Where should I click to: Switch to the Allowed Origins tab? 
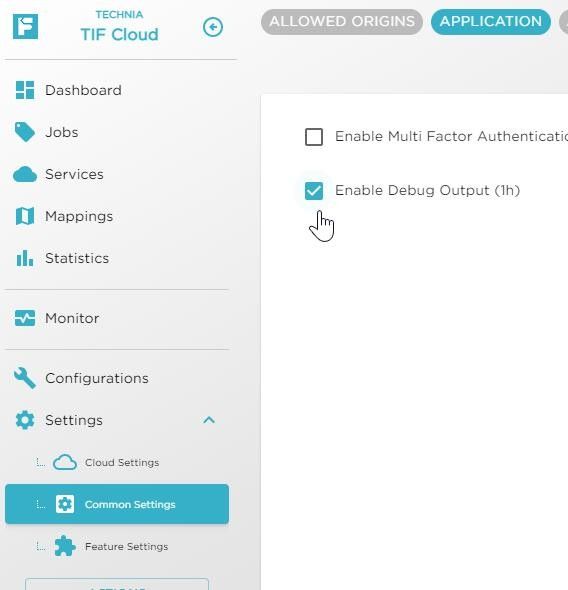[x=342, y=22]
